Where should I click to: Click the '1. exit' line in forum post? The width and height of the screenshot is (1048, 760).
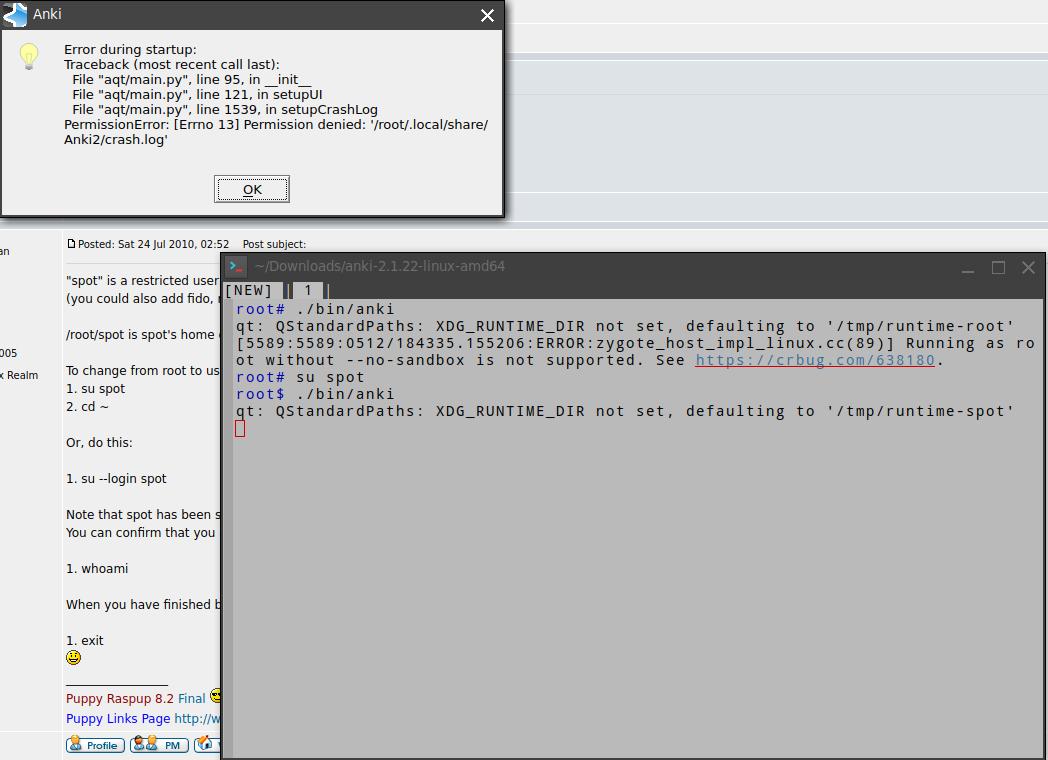(x=85, y=640)
